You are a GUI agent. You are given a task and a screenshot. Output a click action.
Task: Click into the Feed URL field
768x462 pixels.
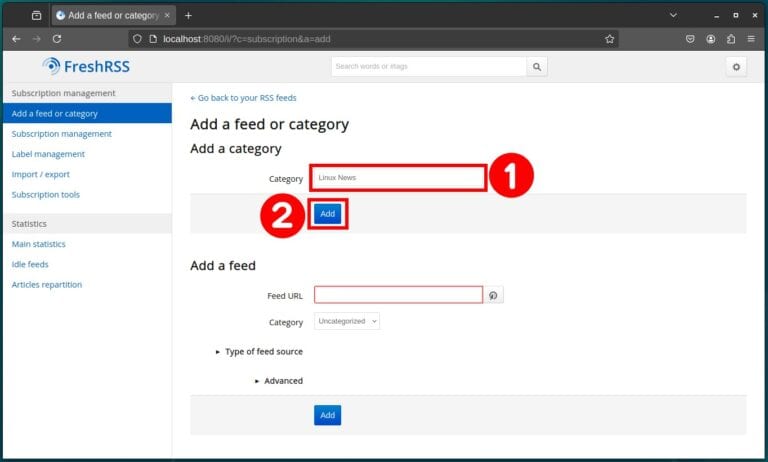pyautogui.click(x=398, y=295)
